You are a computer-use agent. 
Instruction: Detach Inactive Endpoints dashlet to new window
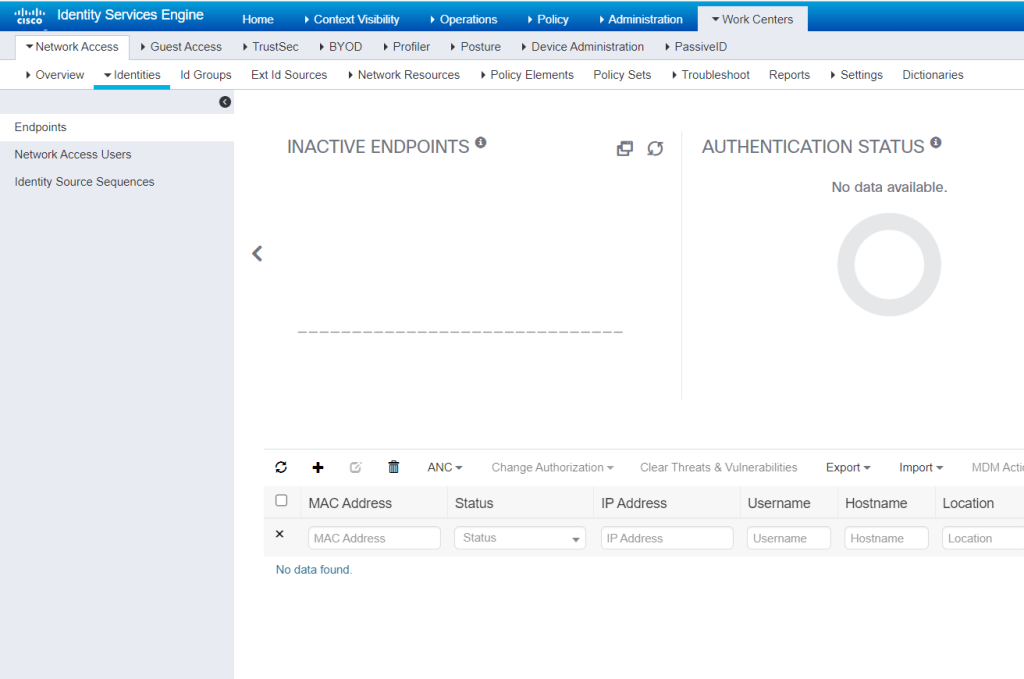624,149
